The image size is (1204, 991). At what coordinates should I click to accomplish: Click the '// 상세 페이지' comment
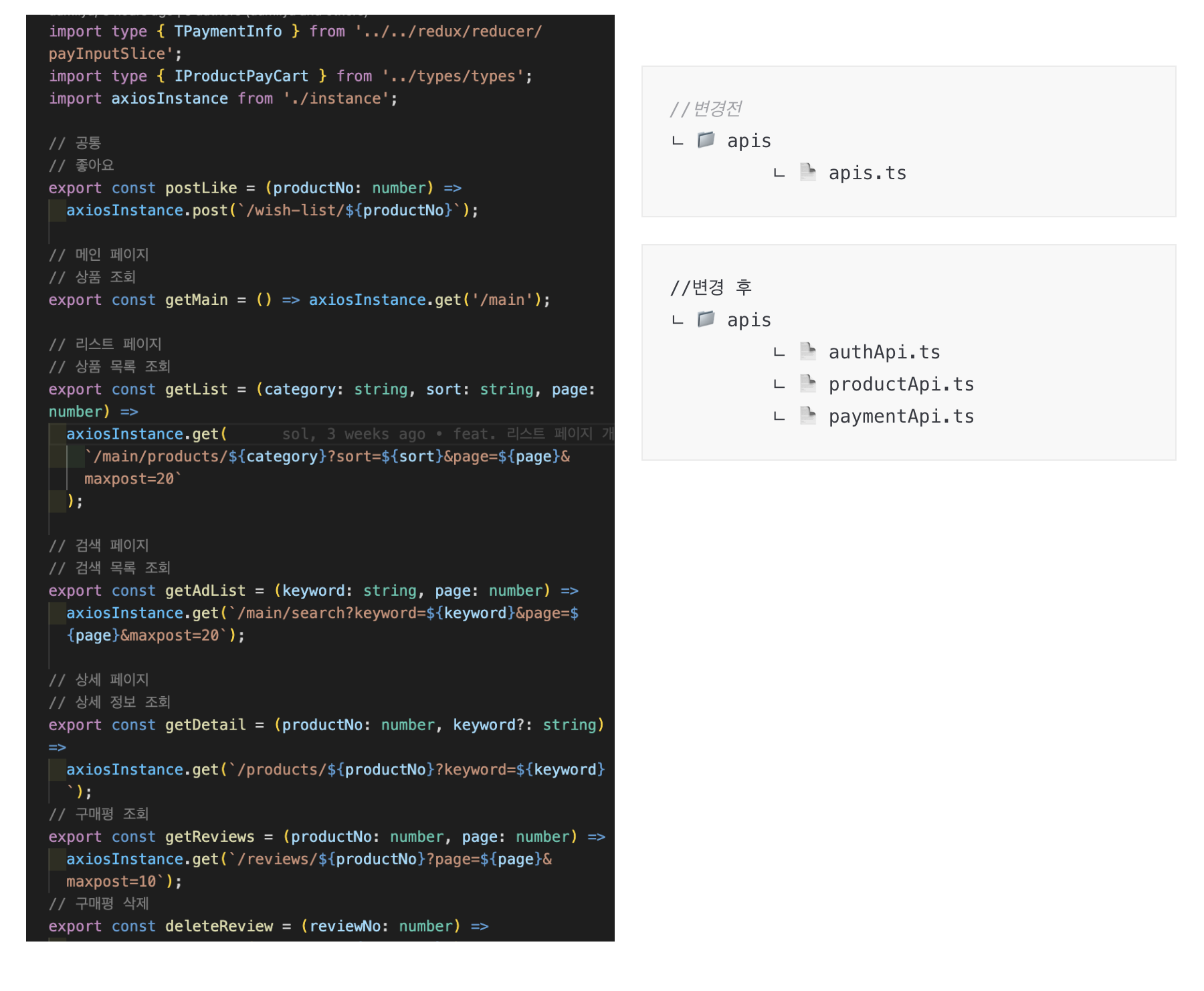(x=99, y=680)
